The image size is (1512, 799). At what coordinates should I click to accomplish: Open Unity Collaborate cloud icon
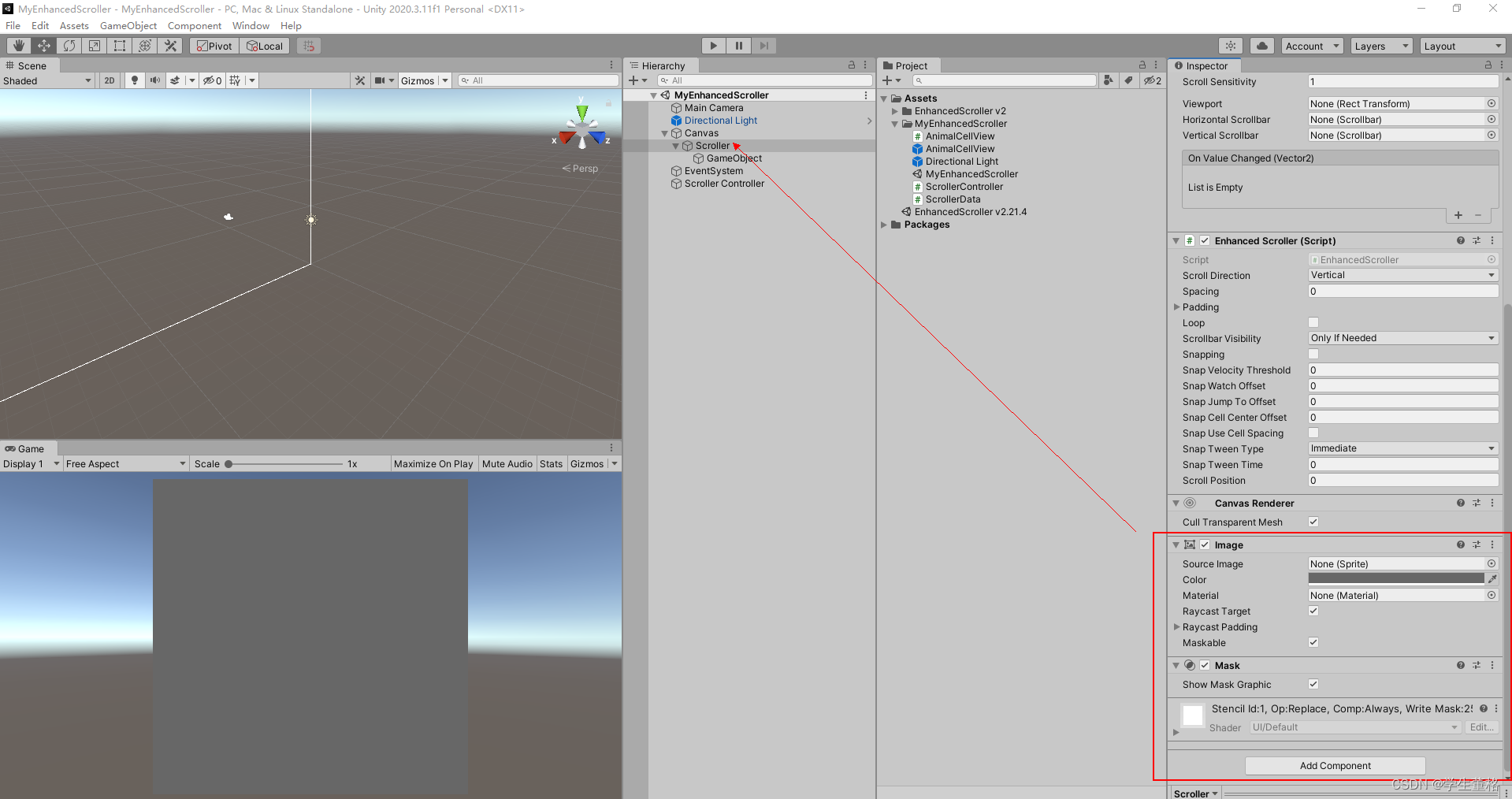1261,46
